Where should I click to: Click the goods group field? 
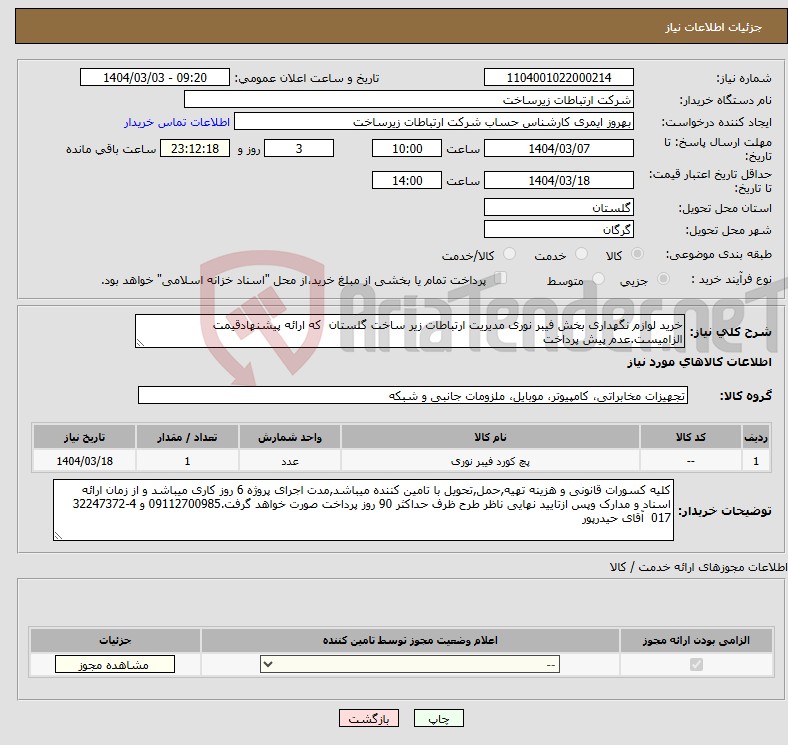tap(413, 396)
